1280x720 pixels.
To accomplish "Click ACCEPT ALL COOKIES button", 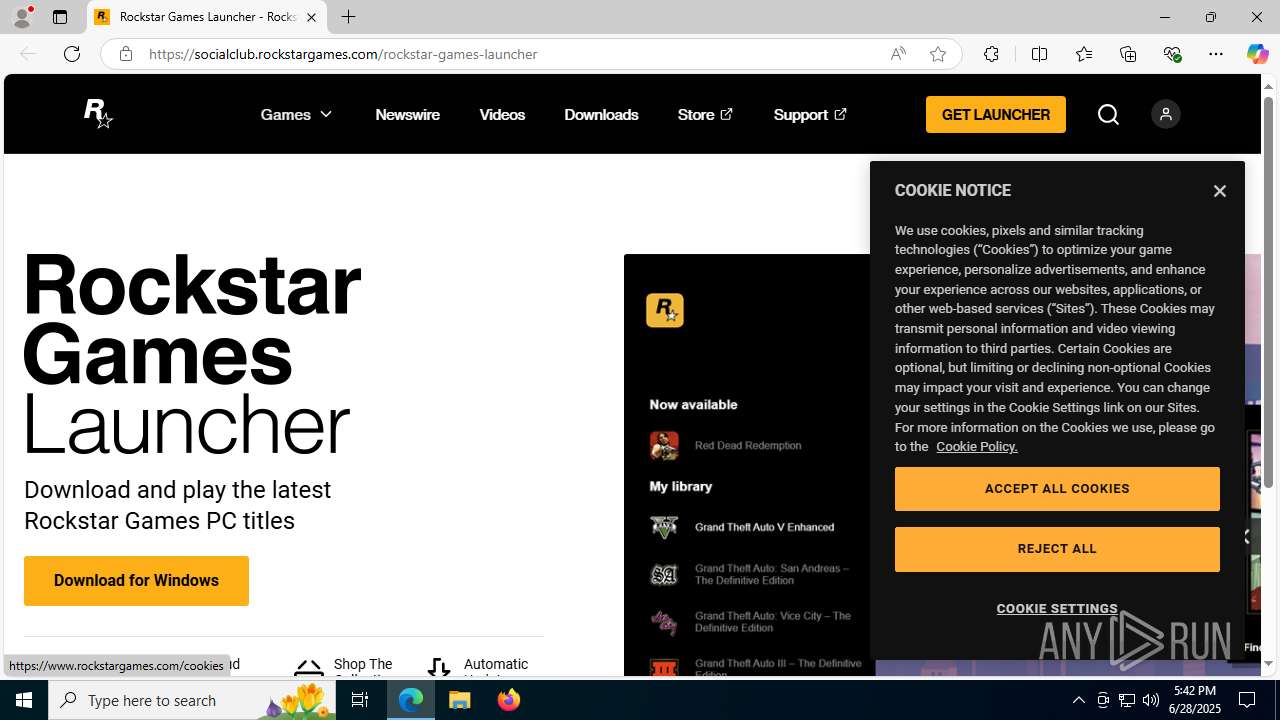I will click(1057, 489).
